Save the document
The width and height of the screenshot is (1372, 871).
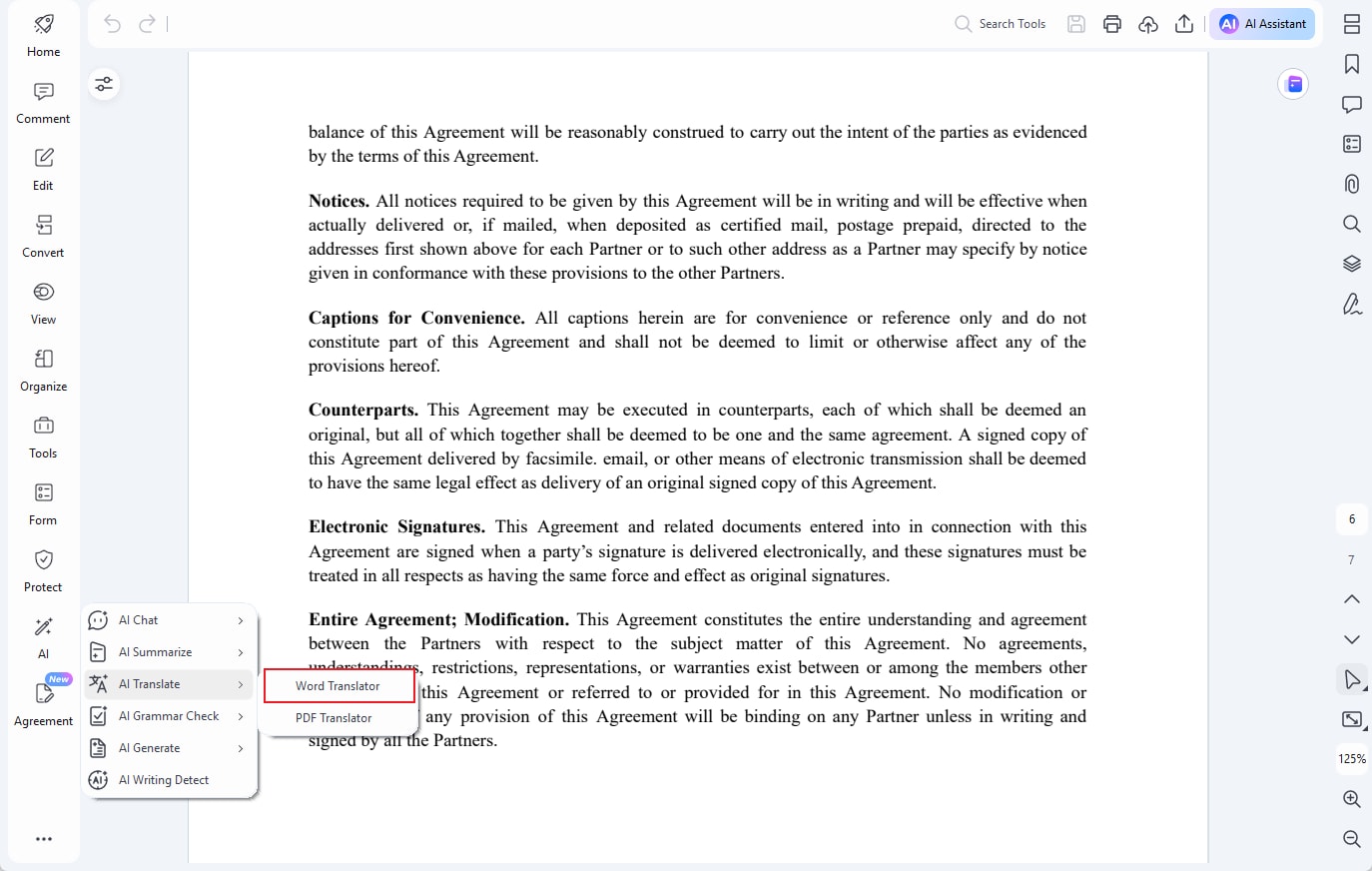pos(1076,24)
